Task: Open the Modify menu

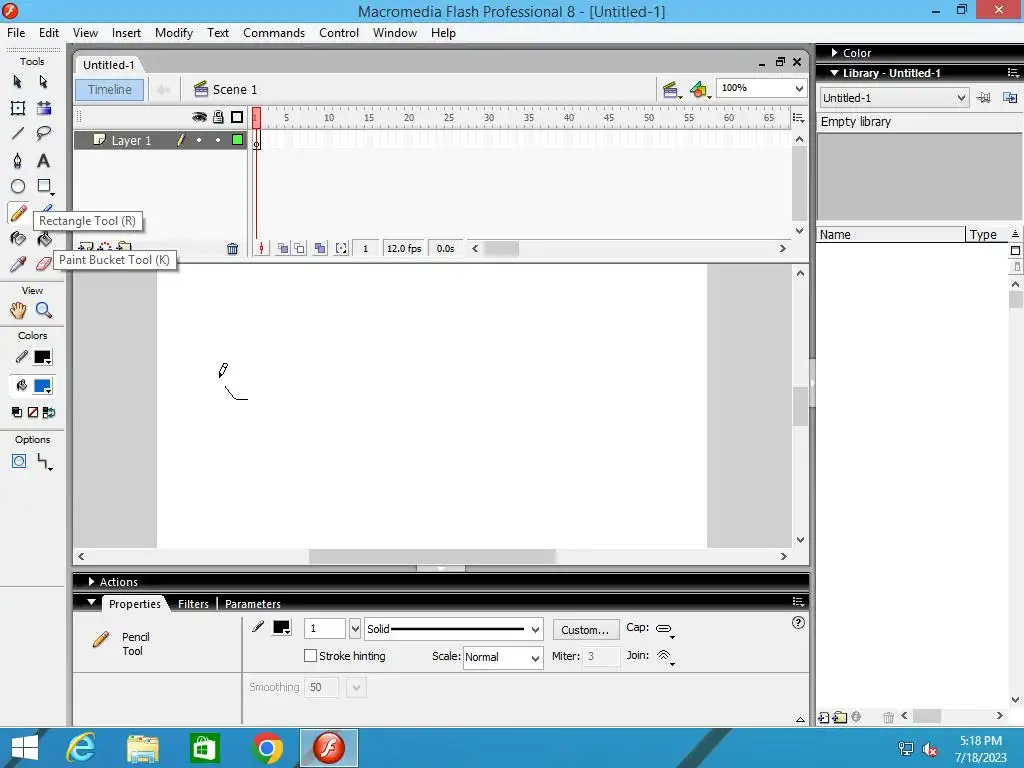Action: click(x=174, y=33)
